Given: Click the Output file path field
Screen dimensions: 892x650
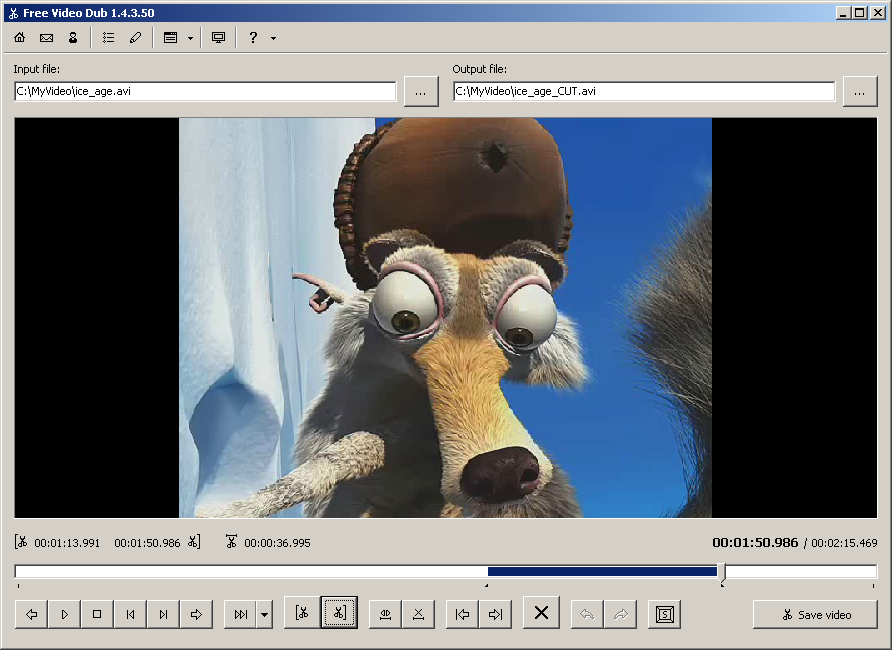Looking at the screenshot, I should (x=644, y=91).
